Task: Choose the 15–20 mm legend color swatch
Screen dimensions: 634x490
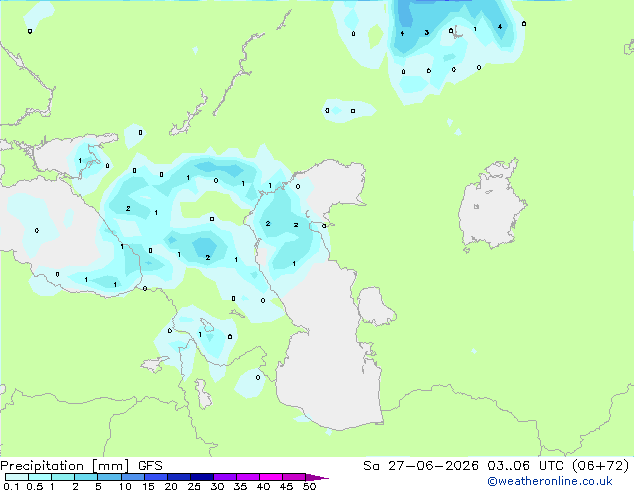Action: tap(156, 477)
